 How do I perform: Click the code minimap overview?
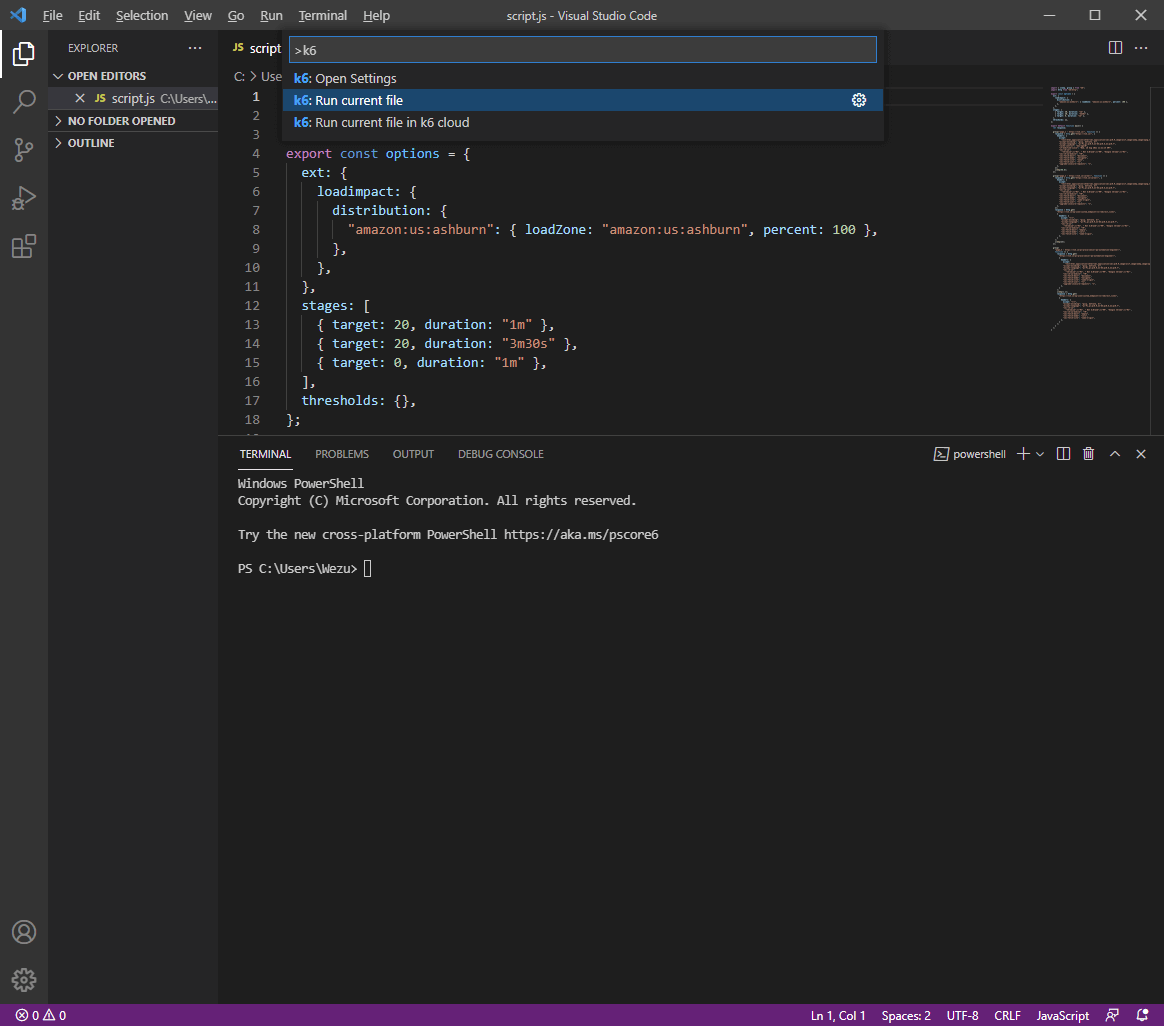pos(1099,208)
